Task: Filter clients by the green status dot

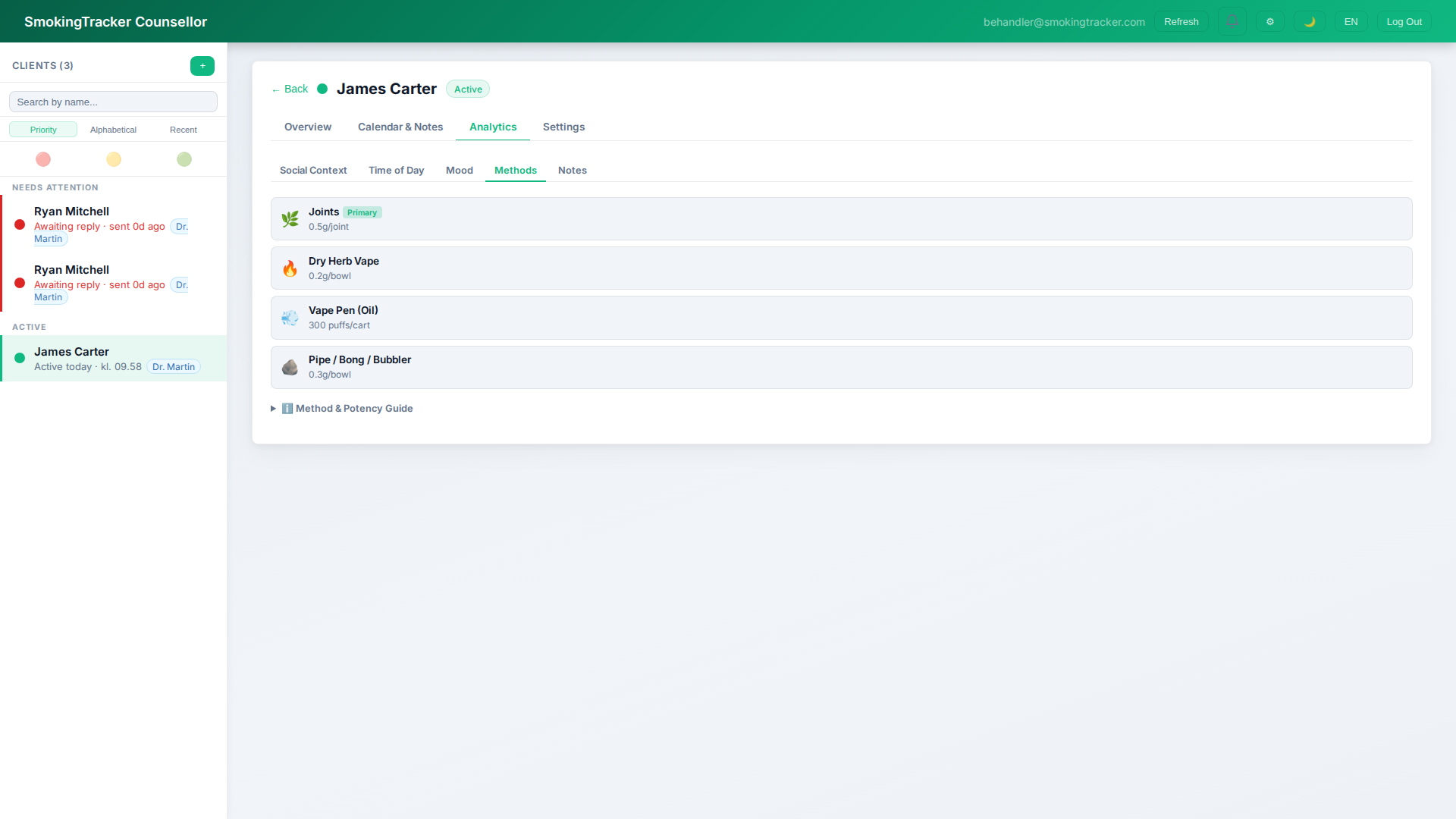Action: (x=184, y=159)
